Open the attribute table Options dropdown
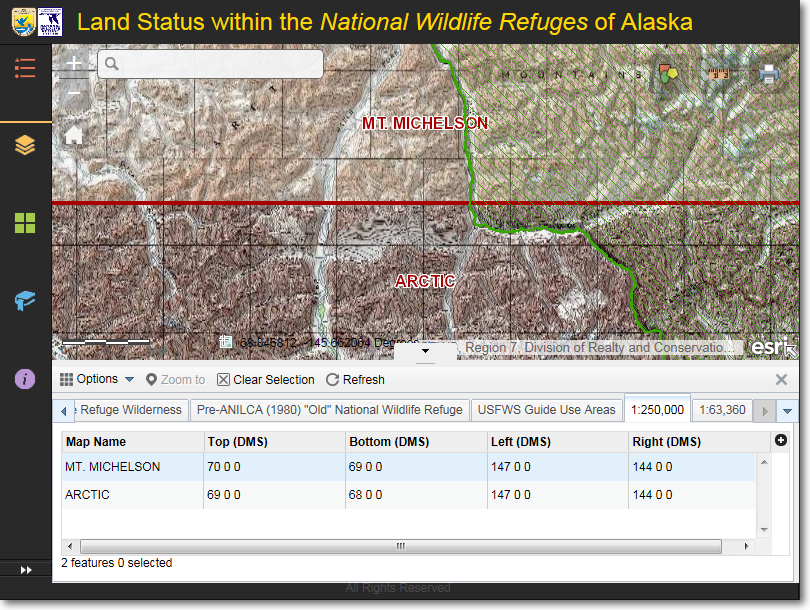This screenshot has height=610, width=810. point(97,379)
